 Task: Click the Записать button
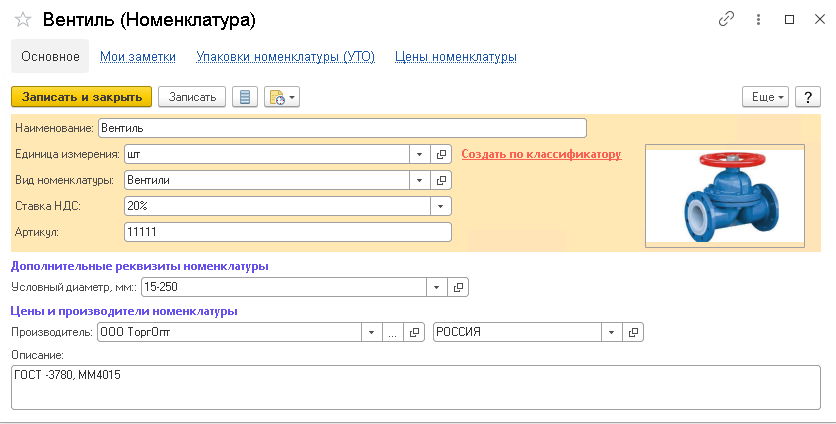coord(192,97)
